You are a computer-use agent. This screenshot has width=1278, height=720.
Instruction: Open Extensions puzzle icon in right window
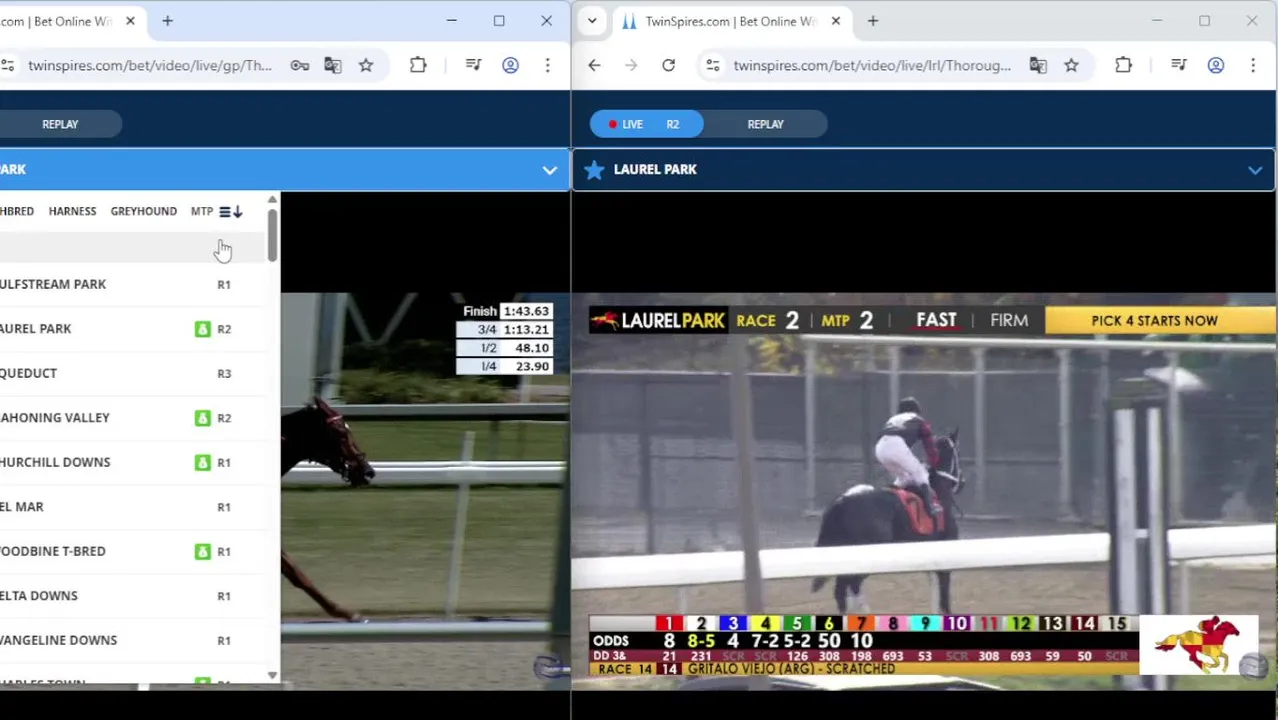[x=1123, y=65]
